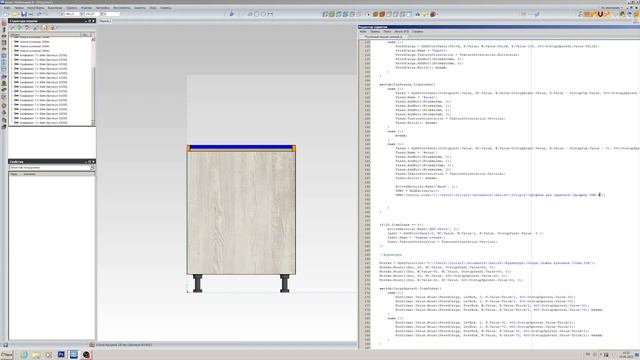Viewport: 640px width, 360px height.
Task: Open Photoshop from the taskbar
Action: tap(61, 355)
